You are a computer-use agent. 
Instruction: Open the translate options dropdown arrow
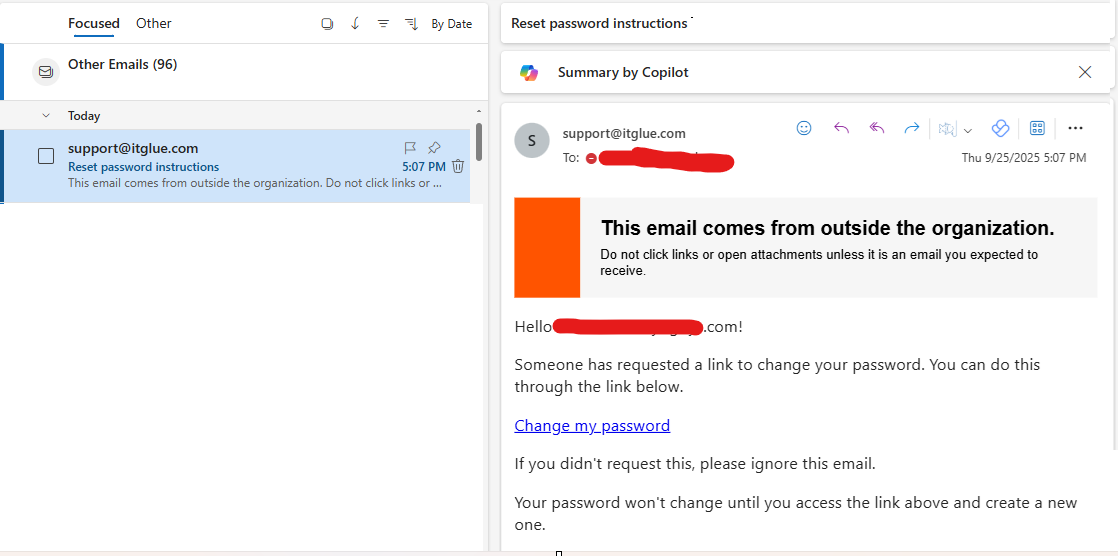(968, 130)
